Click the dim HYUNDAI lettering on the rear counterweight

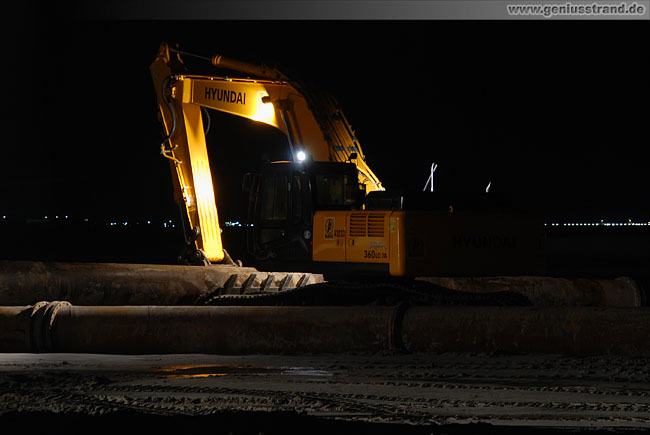(485, 242)
